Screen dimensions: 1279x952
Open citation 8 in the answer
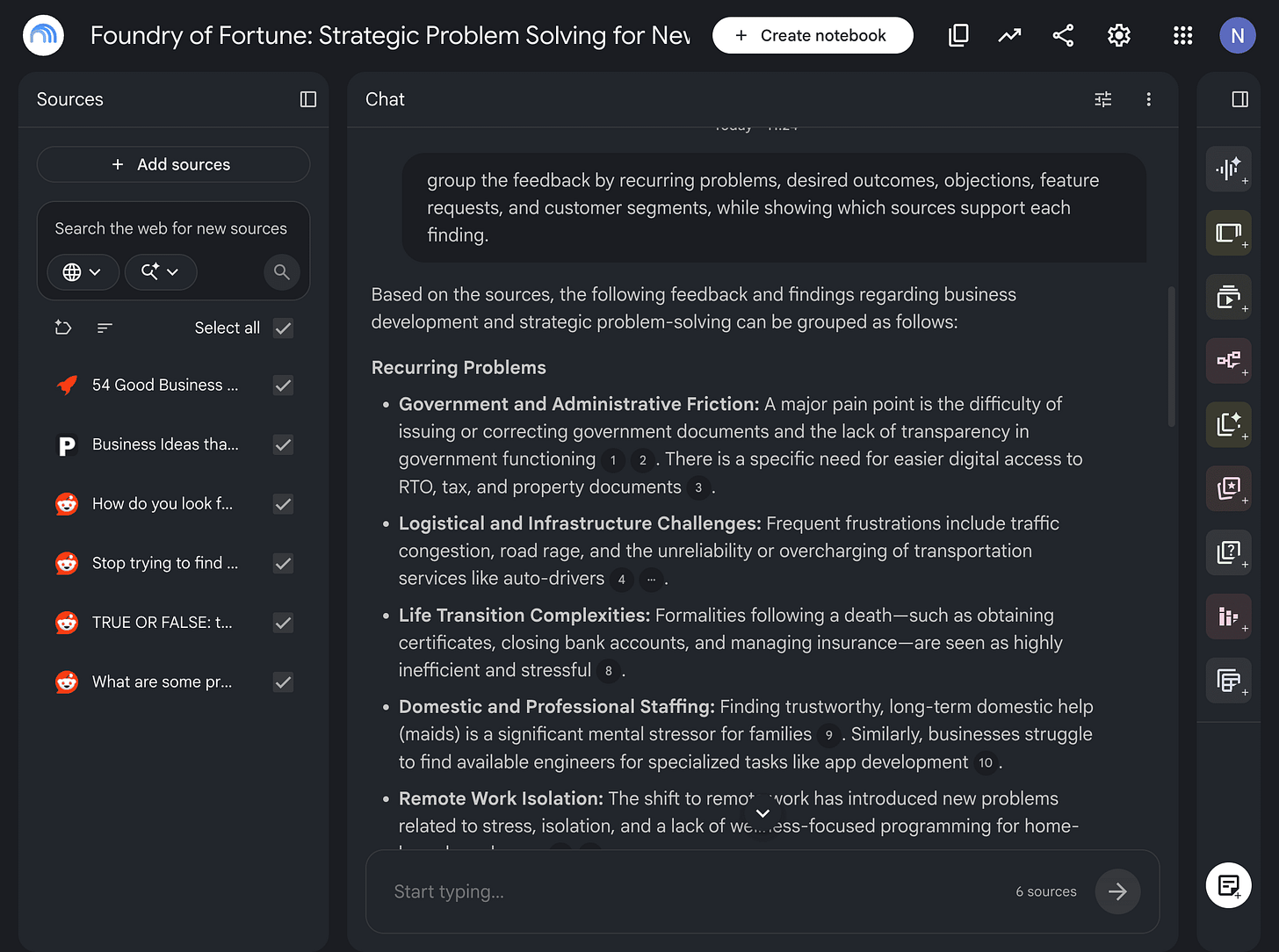pyautogui.click(x=608, y=671)
